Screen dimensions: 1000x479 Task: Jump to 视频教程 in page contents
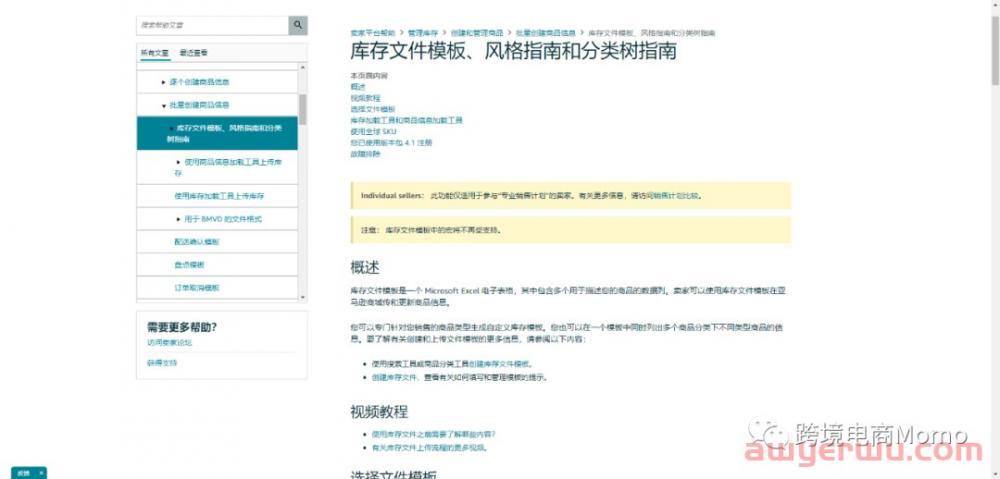(x=365, y=98)
